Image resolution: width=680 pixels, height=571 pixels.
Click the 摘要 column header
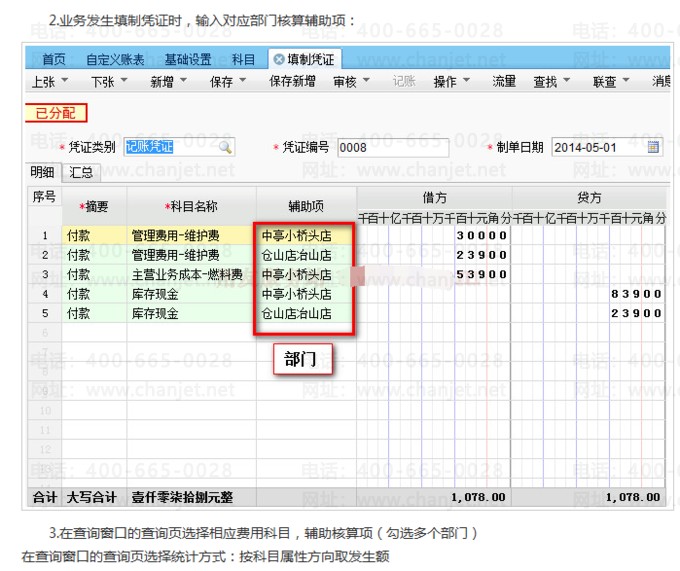(94, 206)
